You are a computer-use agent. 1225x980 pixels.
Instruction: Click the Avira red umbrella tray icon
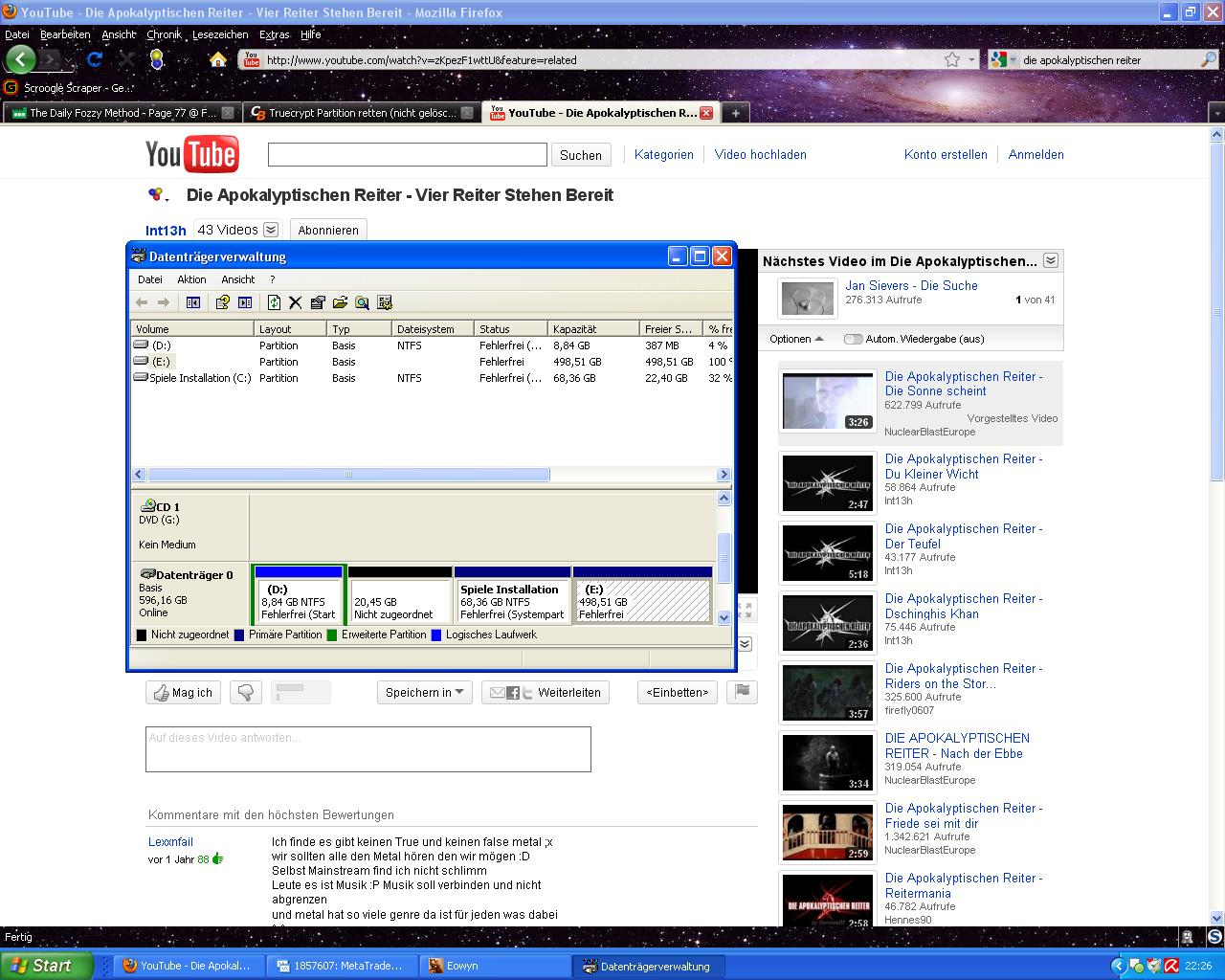pos(1170,966)
